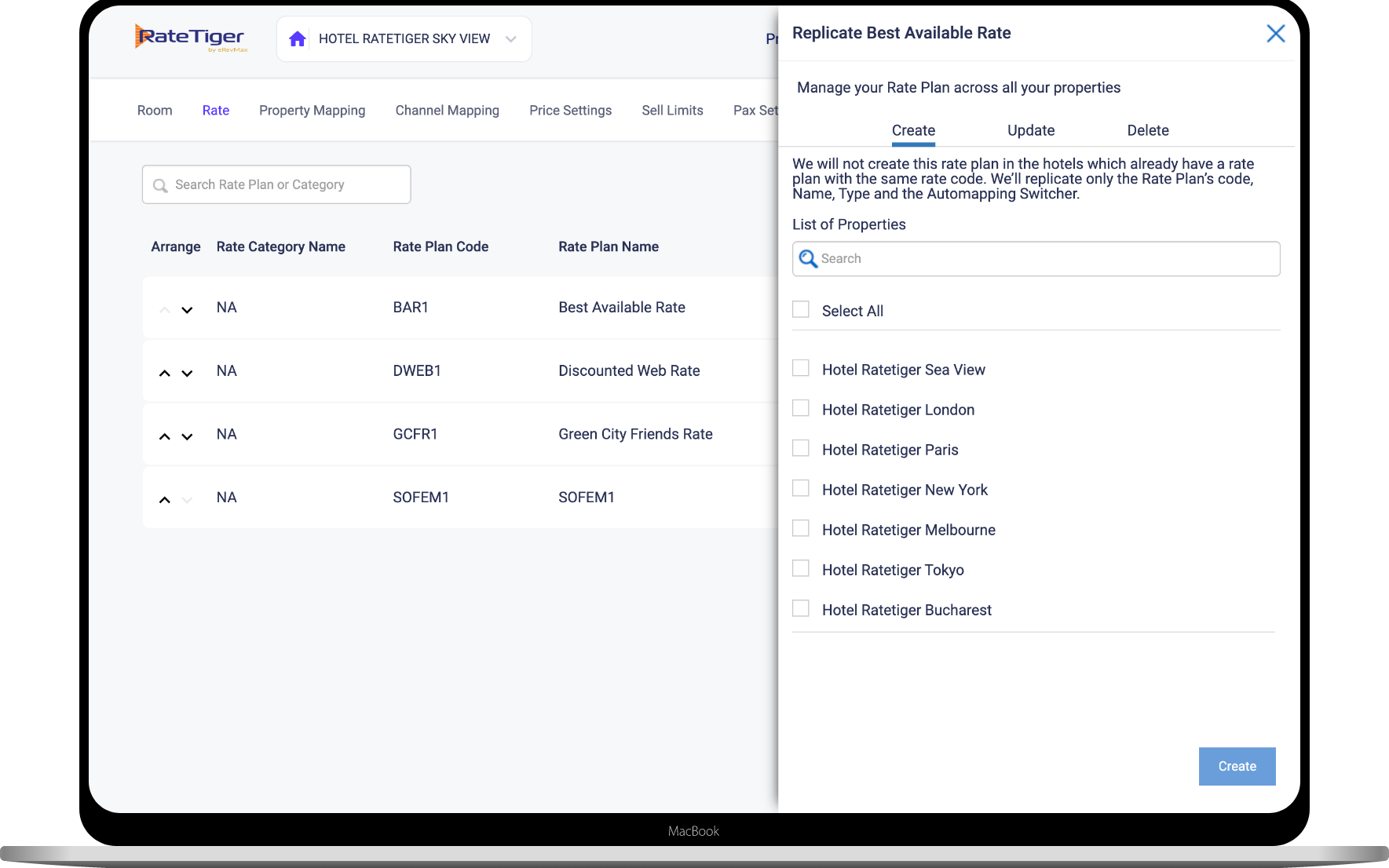Click the Hotel Ratetiger Tokyo label
The image size is (1389, 868).
(893, 571)
